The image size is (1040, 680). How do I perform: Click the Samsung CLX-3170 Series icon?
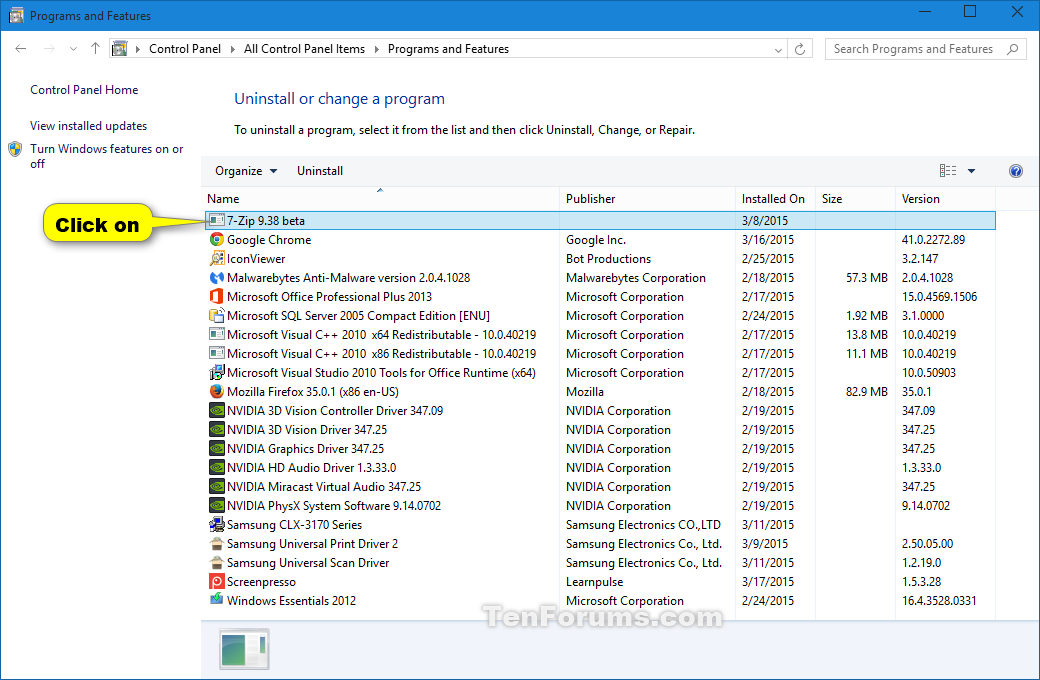tap(216, 525)
